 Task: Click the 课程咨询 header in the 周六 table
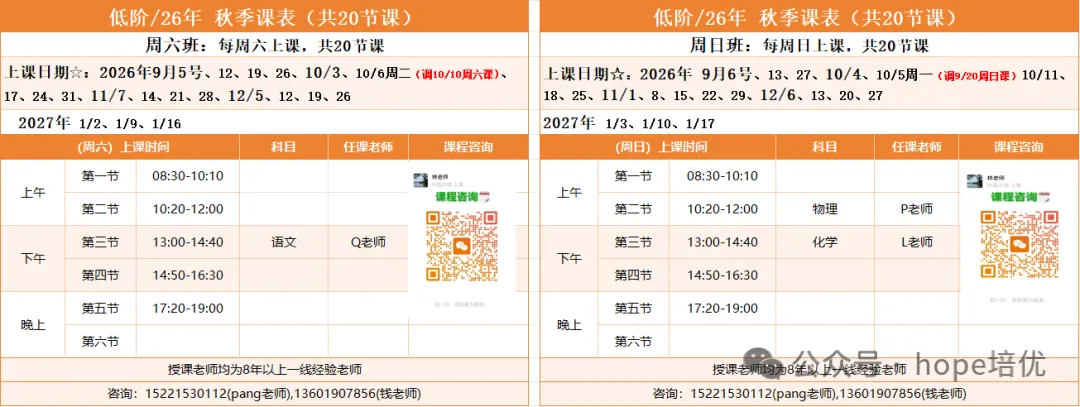[x=468, y=147]
